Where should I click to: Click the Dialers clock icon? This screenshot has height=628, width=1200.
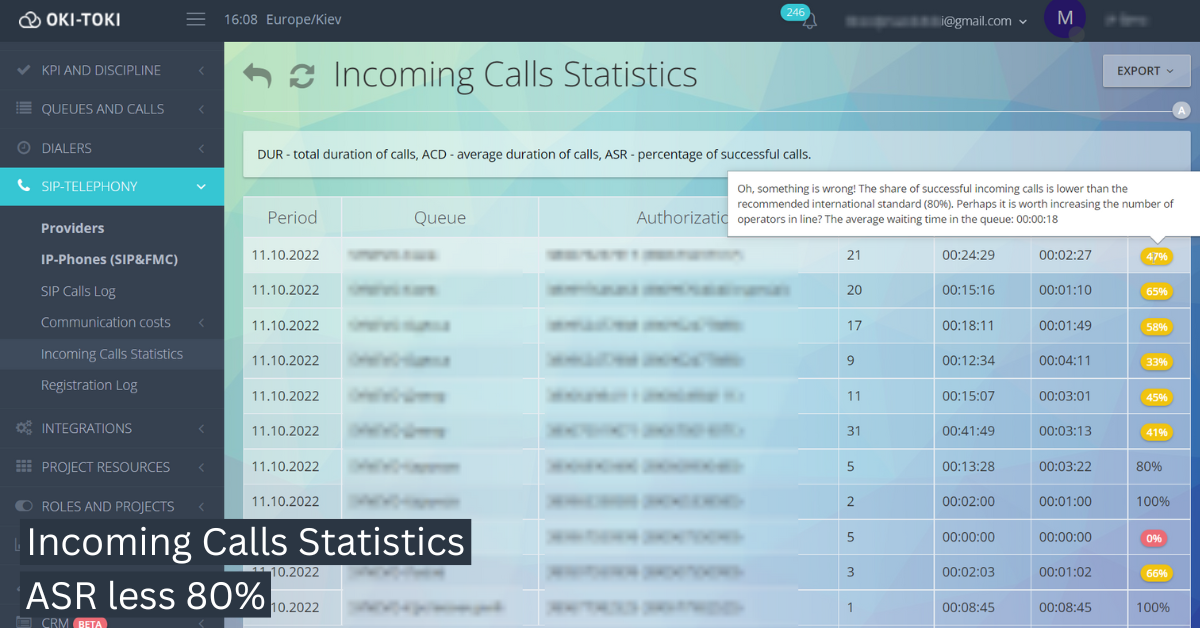pos(24,148)
